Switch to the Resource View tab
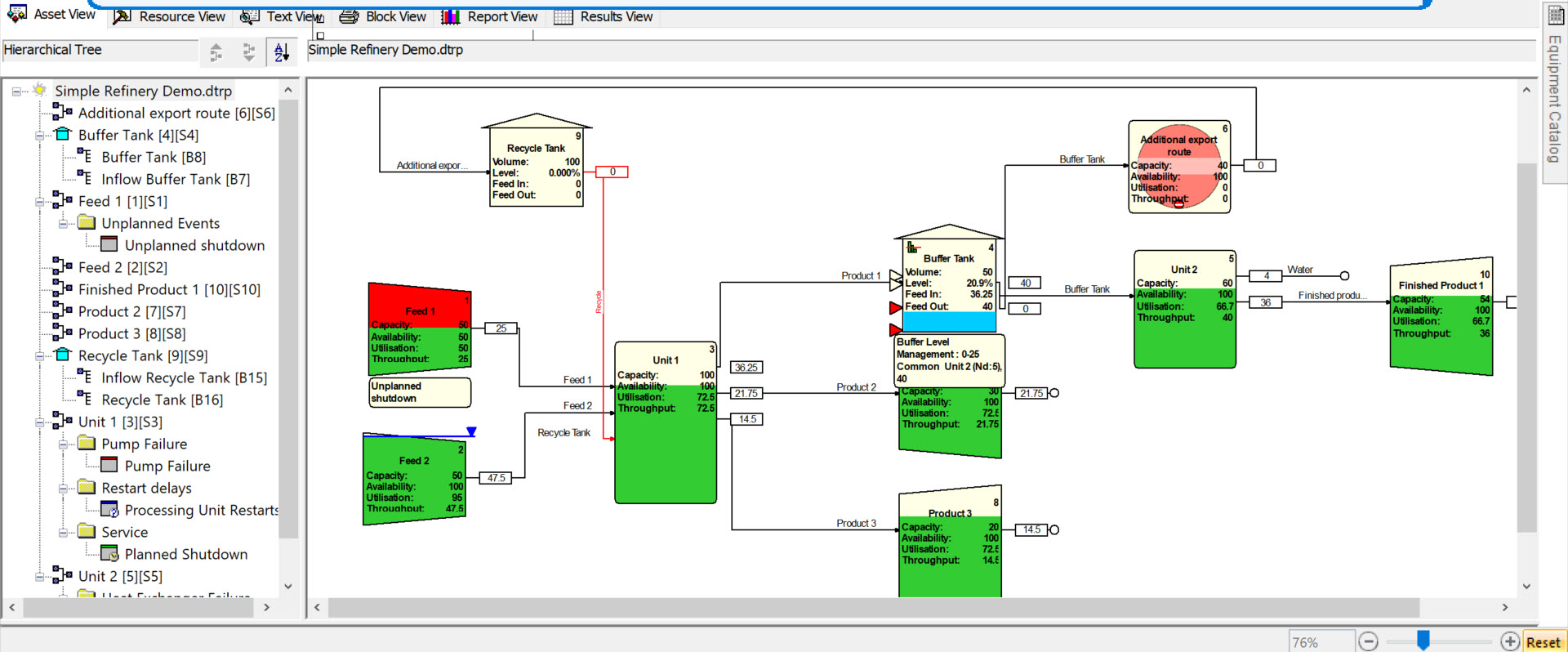The width and height of the screenshot is (1568, 652). 170,16
